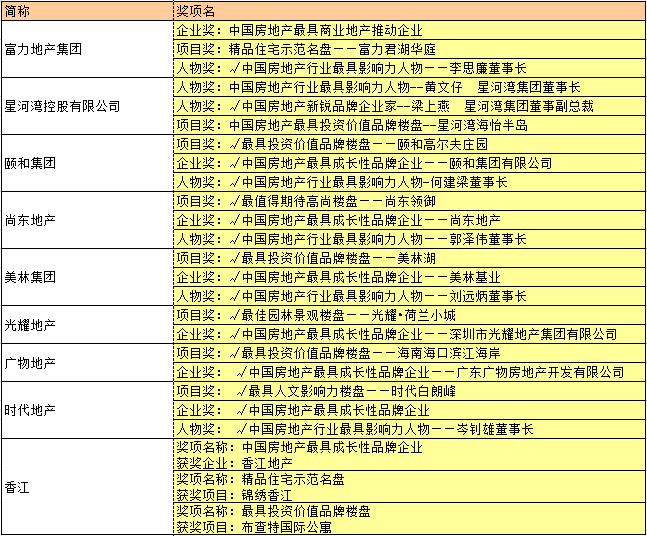Select the row with 美林基业
The width and height of the screenshot is (647, 536).
click(409, 277)
